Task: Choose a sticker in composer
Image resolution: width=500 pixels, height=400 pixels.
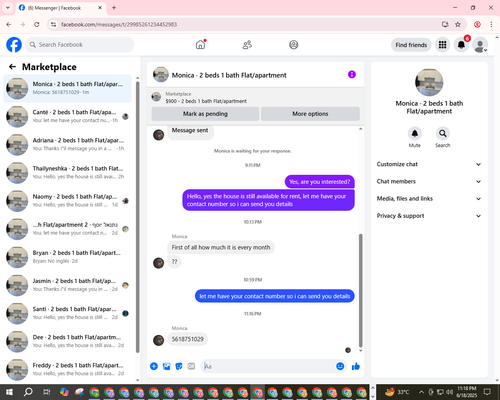Action: [x=179, y=366]
